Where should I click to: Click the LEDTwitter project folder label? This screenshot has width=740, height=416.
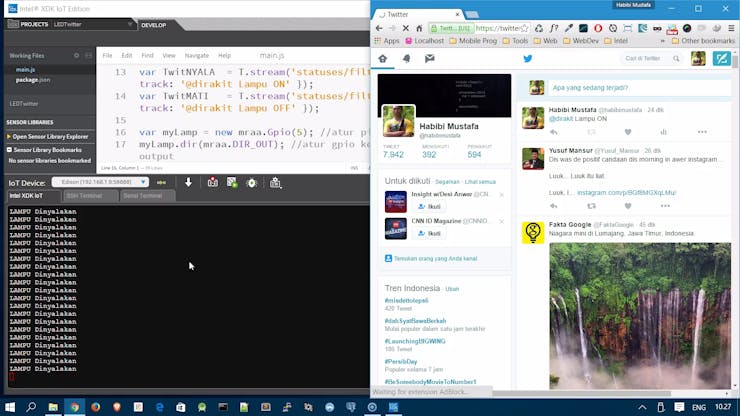point(24,103)
